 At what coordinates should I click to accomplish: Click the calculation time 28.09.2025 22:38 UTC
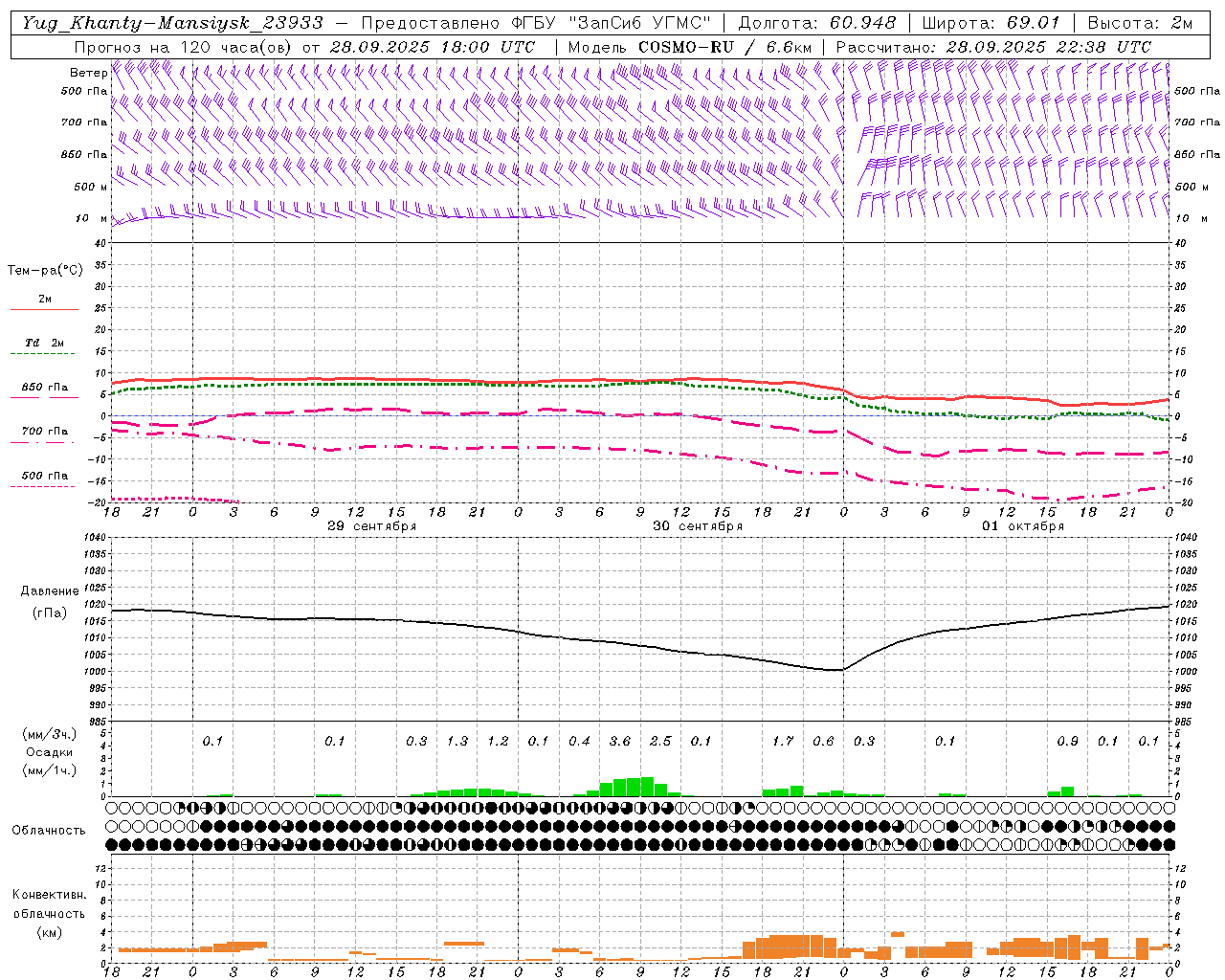tap(1049, 47)
